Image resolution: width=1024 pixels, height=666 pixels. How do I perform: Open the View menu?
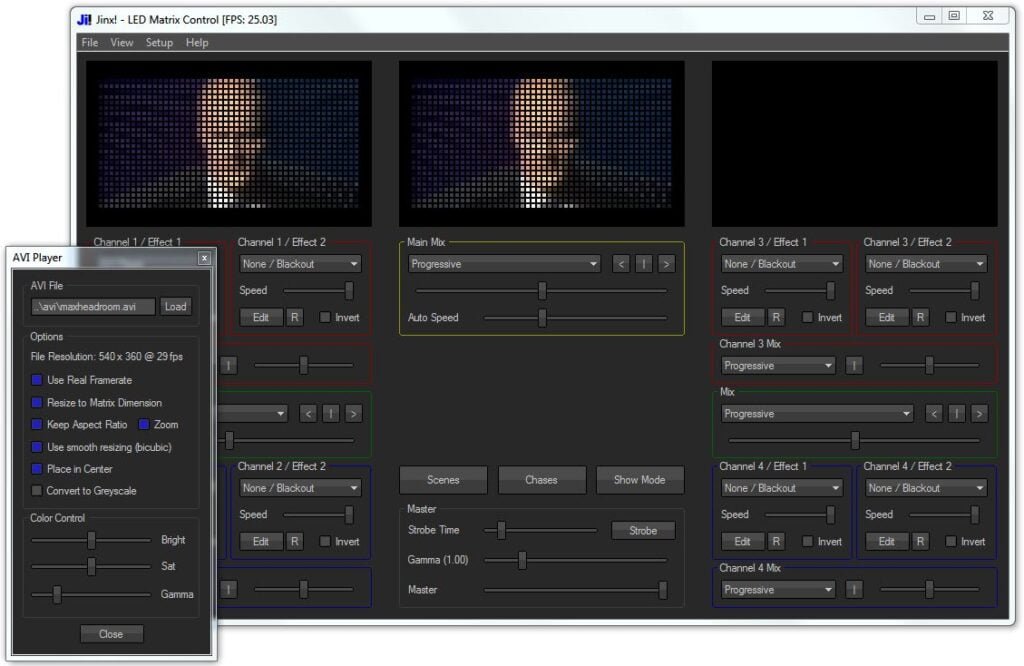click(121, 42)
